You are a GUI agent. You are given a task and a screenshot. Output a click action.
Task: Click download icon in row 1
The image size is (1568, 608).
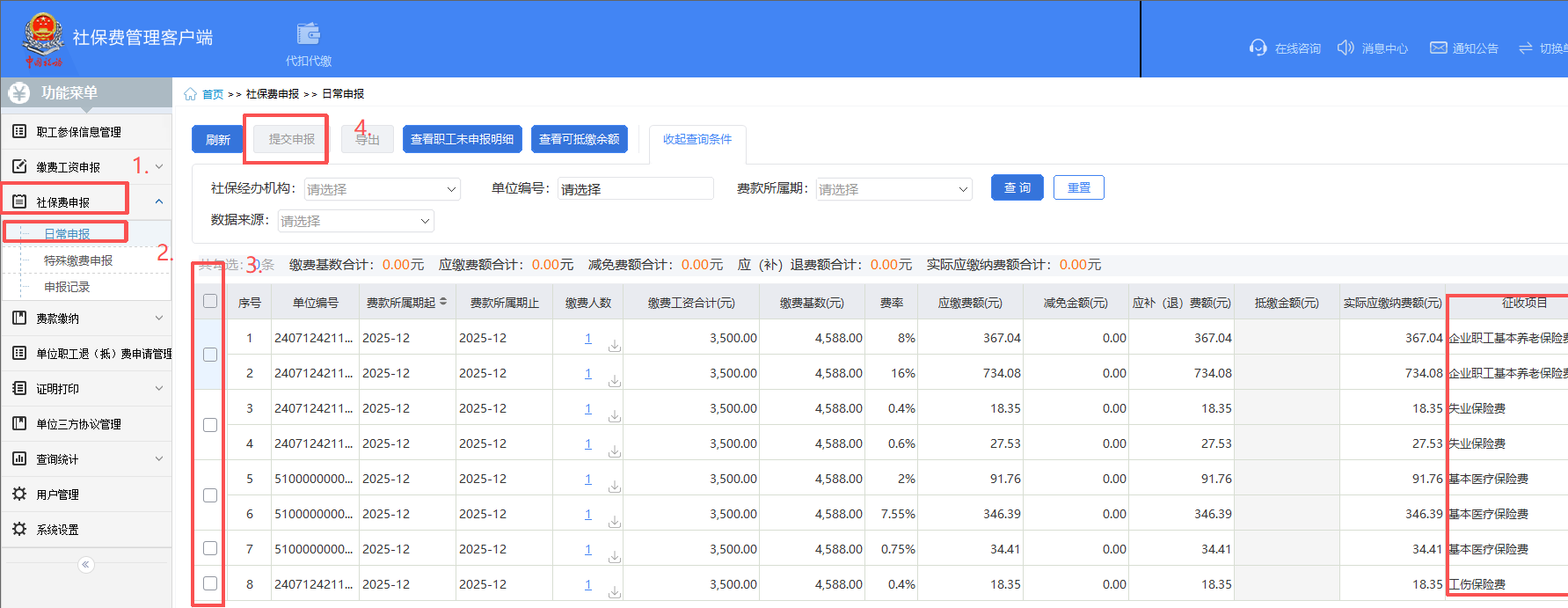point(615,346)
